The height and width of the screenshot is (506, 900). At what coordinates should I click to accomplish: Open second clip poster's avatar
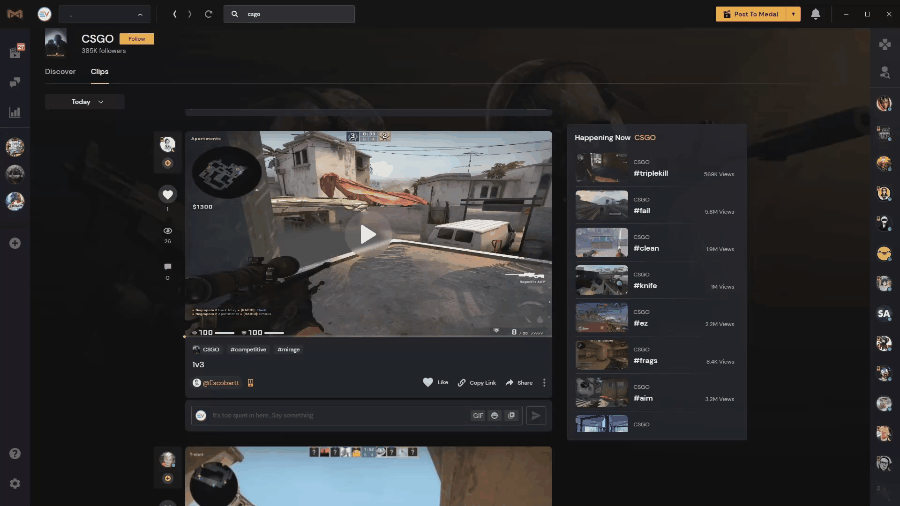coord(168,460)
